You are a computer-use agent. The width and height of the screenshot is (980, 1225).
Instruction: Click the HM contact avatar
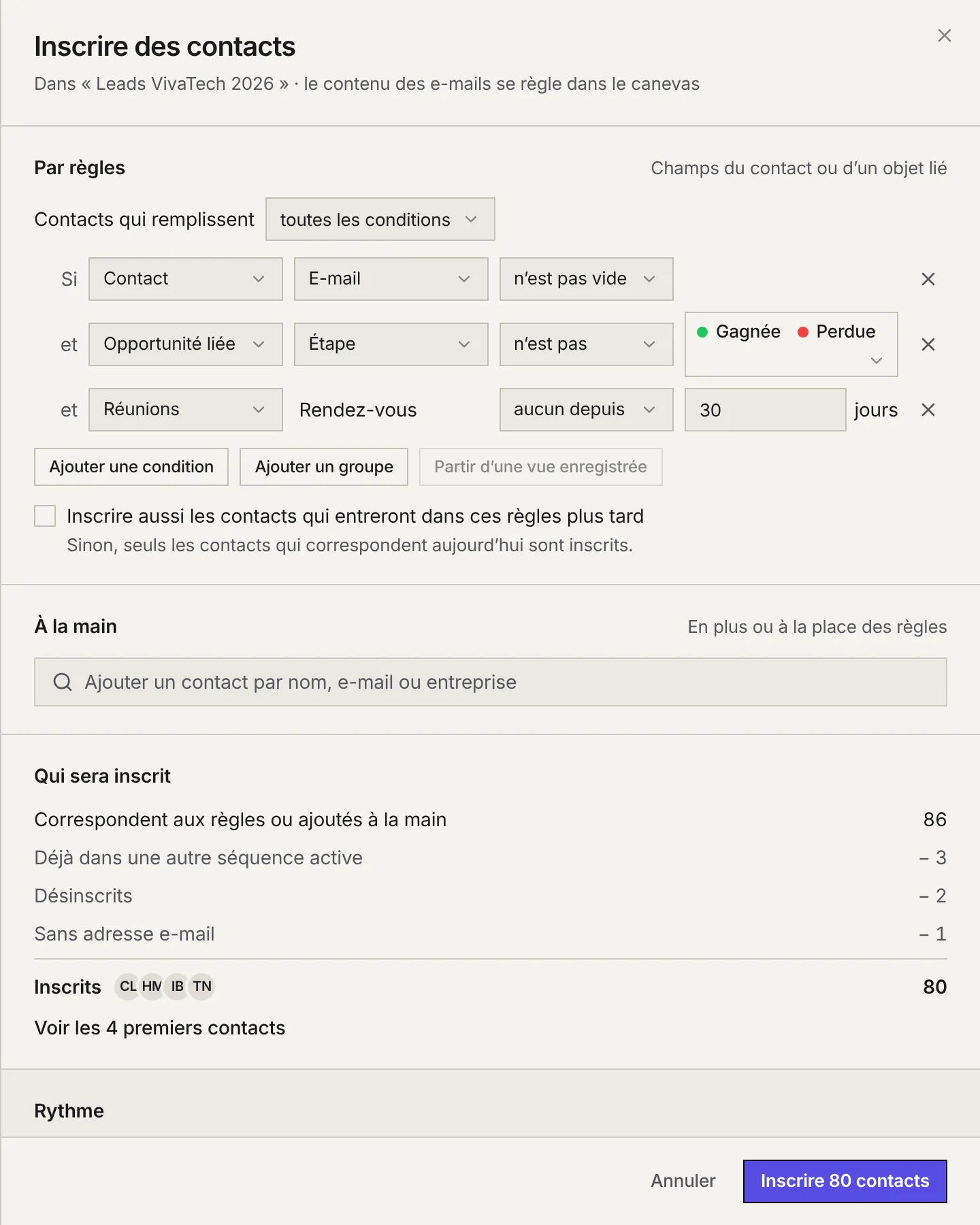pos(152,986)
